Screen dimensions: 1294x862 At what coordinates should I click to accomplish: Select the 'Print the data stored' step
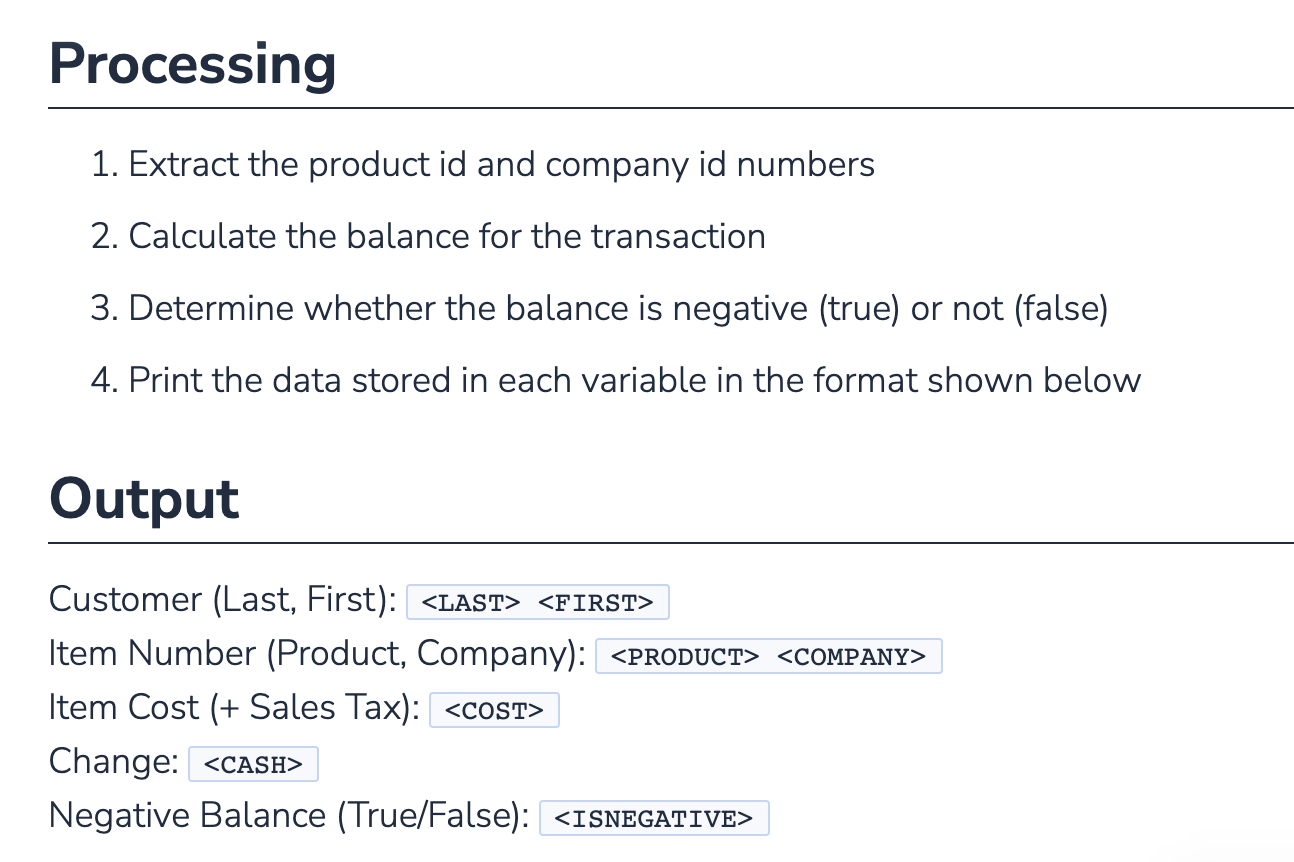pos(616,380)
